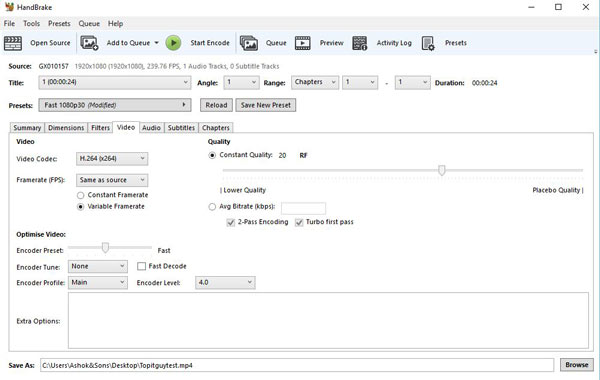Open the Framerate Same as source dropdown

pyautogui.click(x=112, y=180)
